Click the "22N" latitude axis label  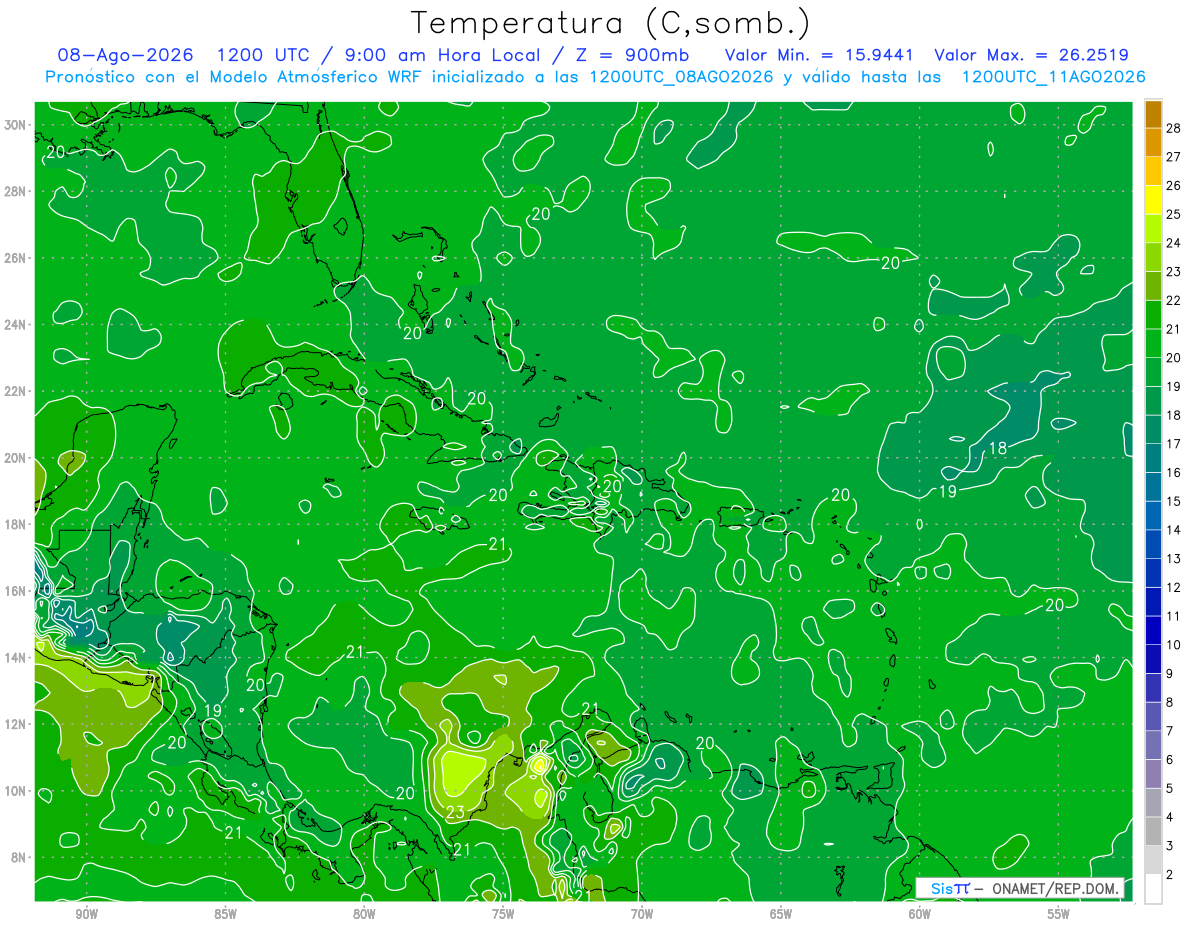17,391
